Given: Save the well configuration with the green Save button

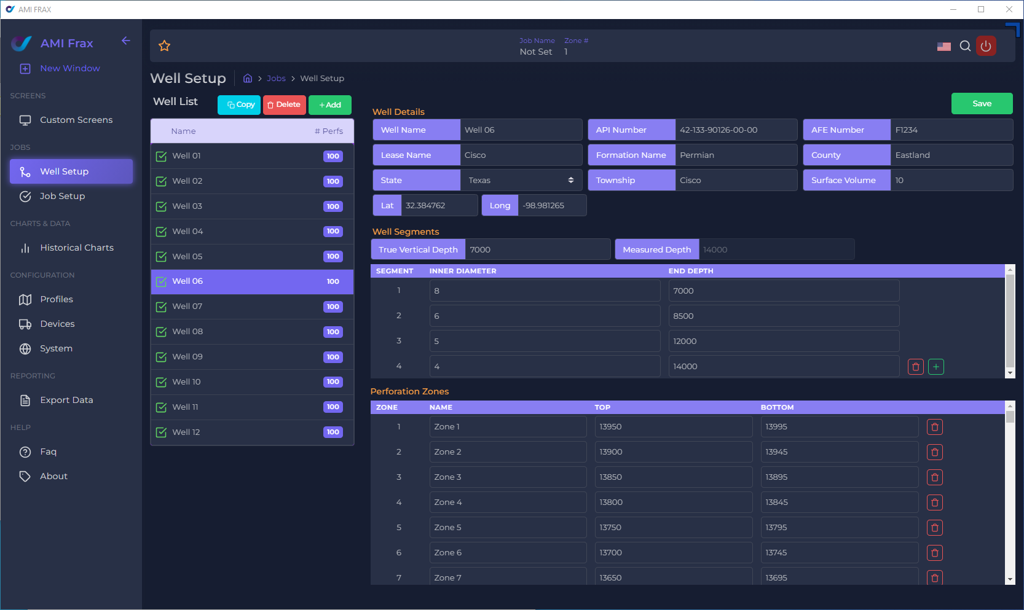Looking at the screenshot, I should [981, 103].
